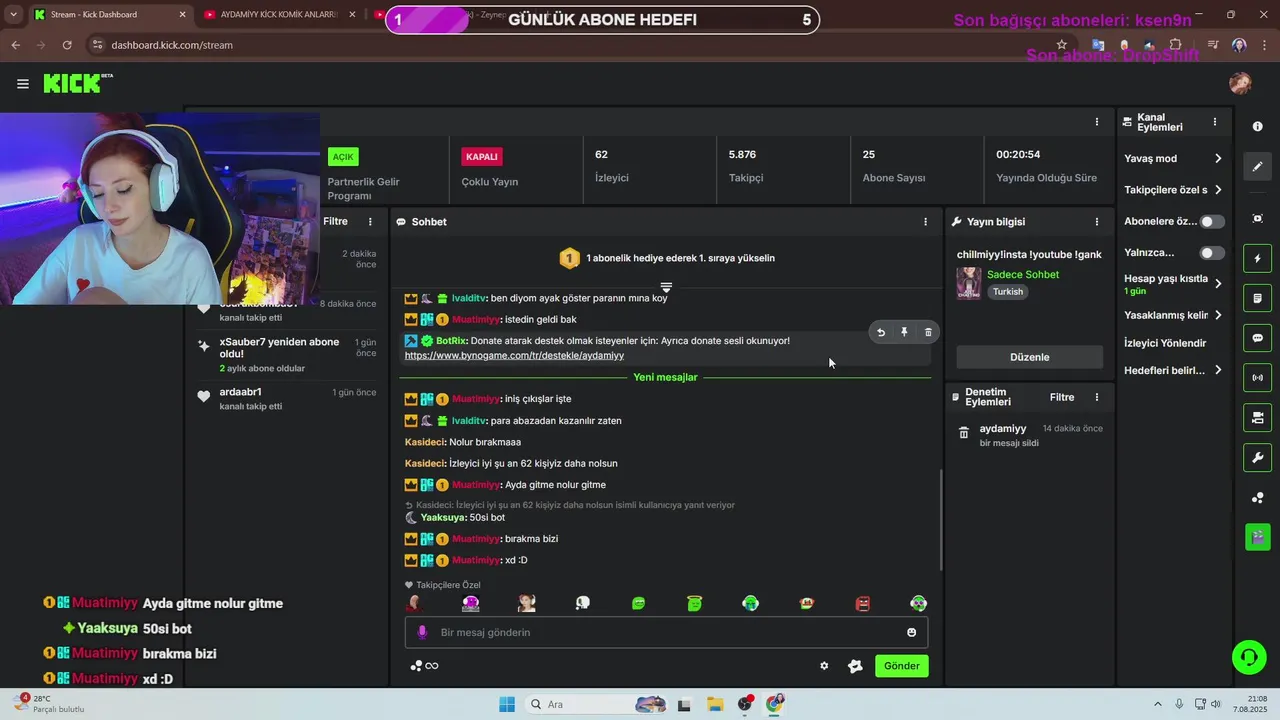This screenshot has height=720, width=1280.
Task: Open File Explorer from taskbar
Action: (715, 704)
